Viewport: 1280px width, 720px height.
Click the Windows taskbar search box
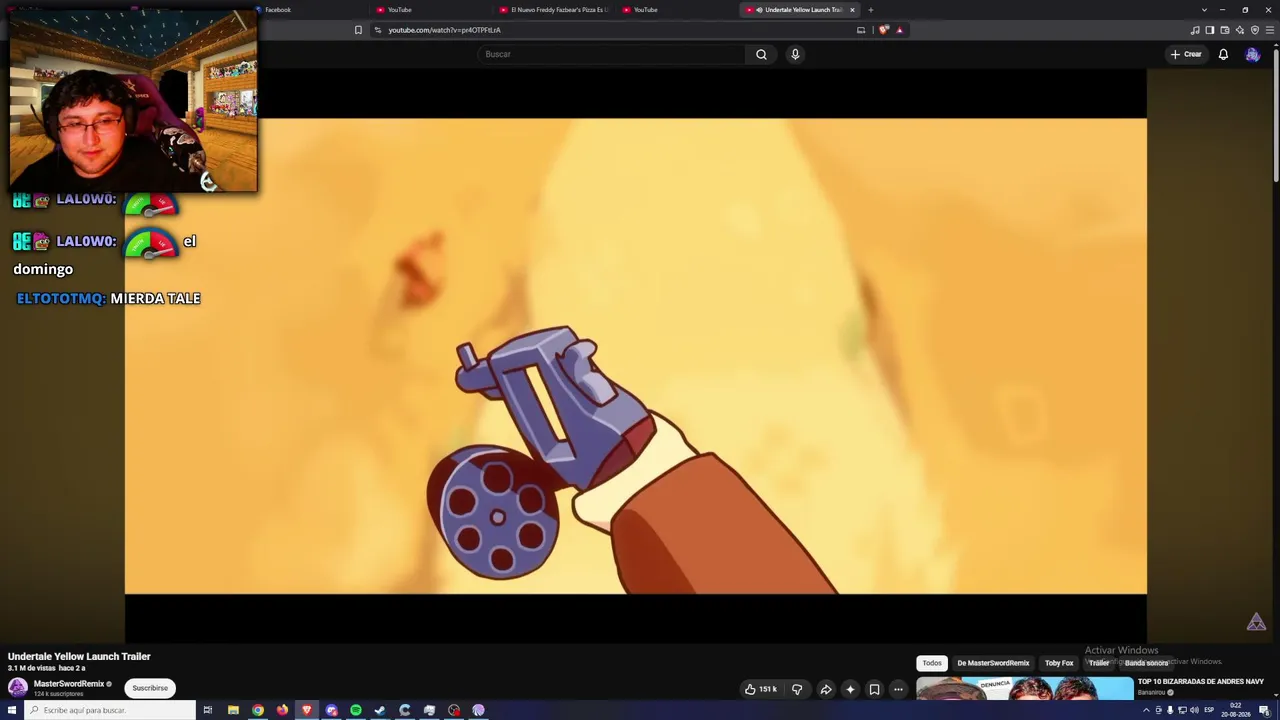tap(110, 710)
